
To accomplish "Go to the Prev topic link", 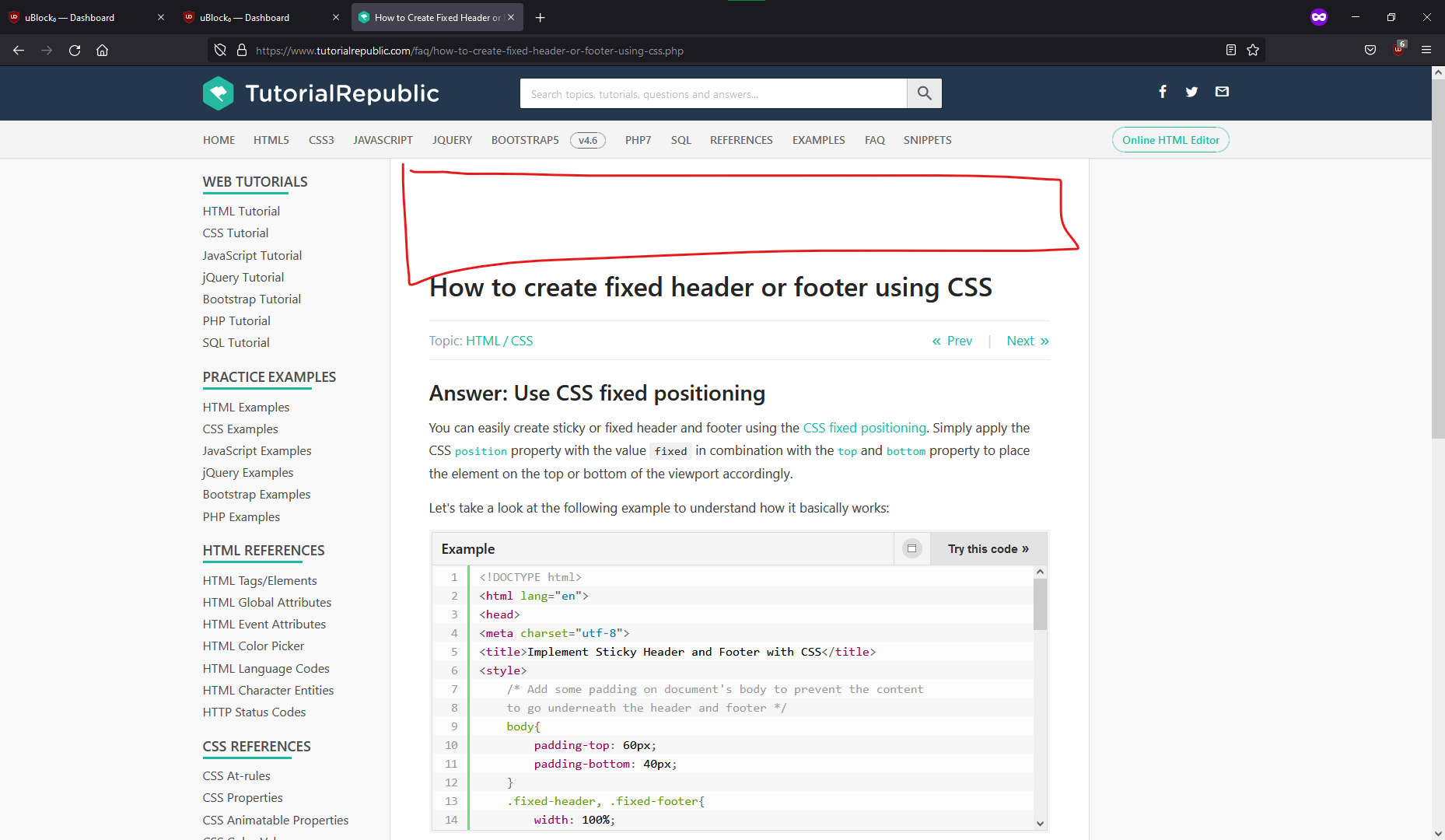I will point(952,341).
